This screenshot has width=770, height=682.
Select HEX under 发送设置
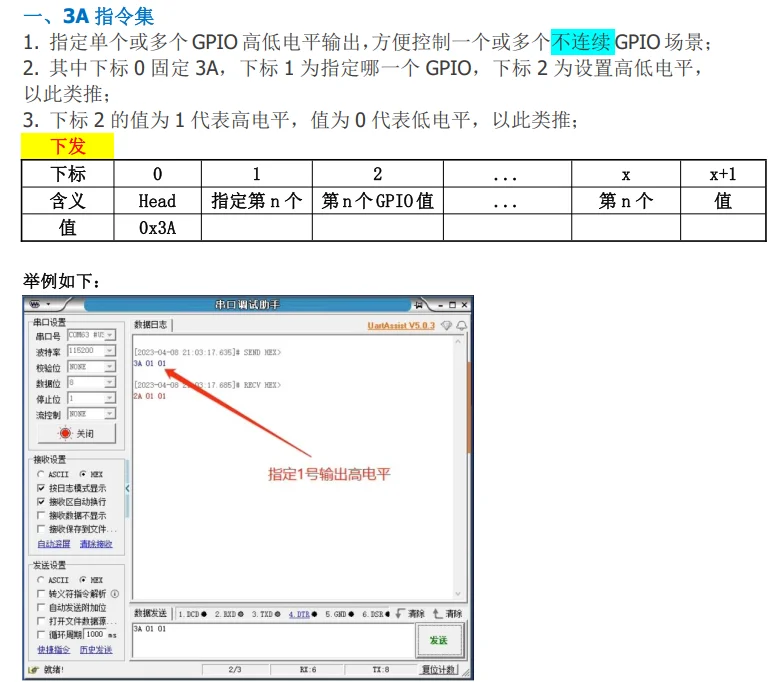pyautogui.click(x=91, y=580)
